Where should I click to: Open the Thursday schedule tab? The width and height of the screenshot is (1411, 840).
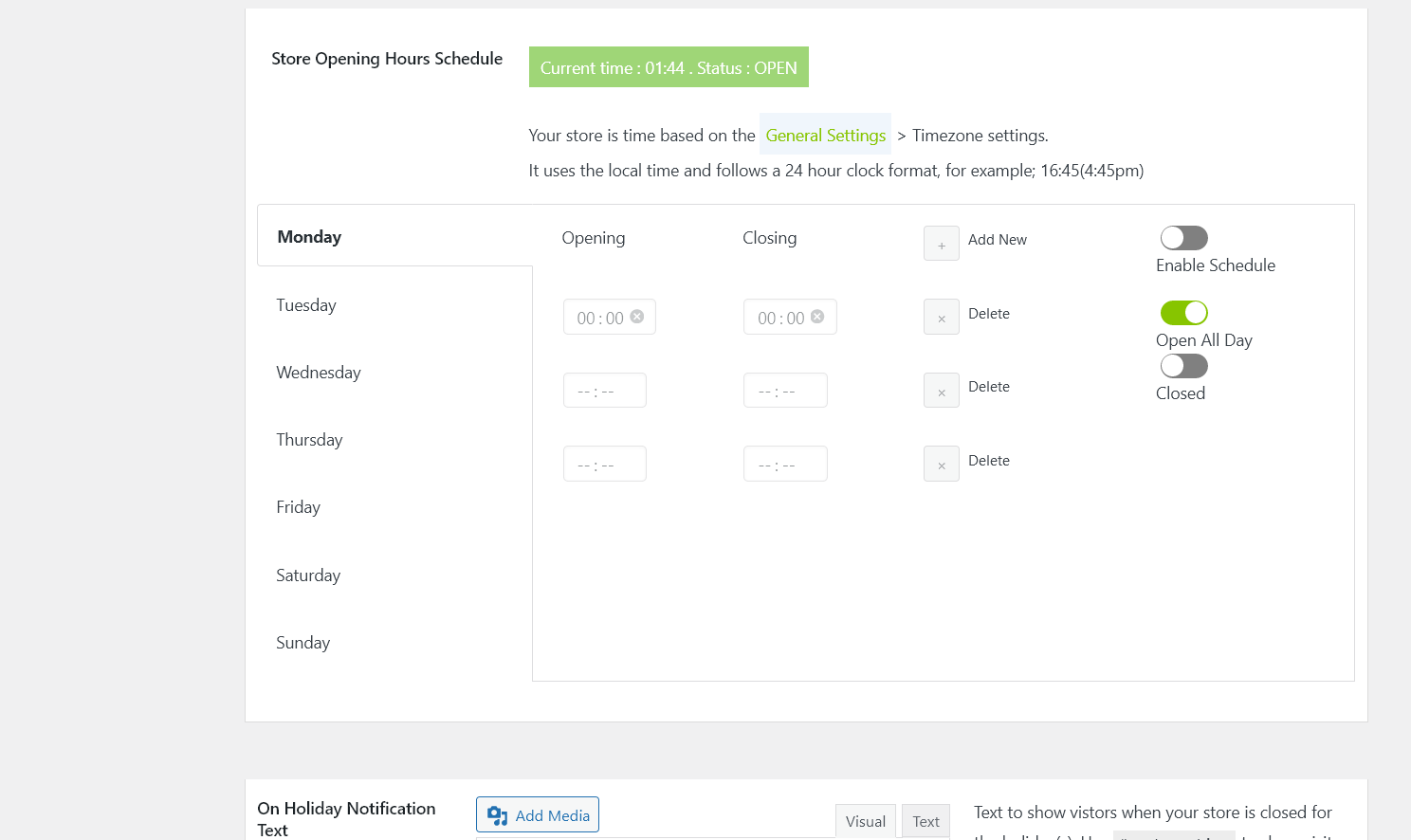pyautogui.click(x=309, y=440)
